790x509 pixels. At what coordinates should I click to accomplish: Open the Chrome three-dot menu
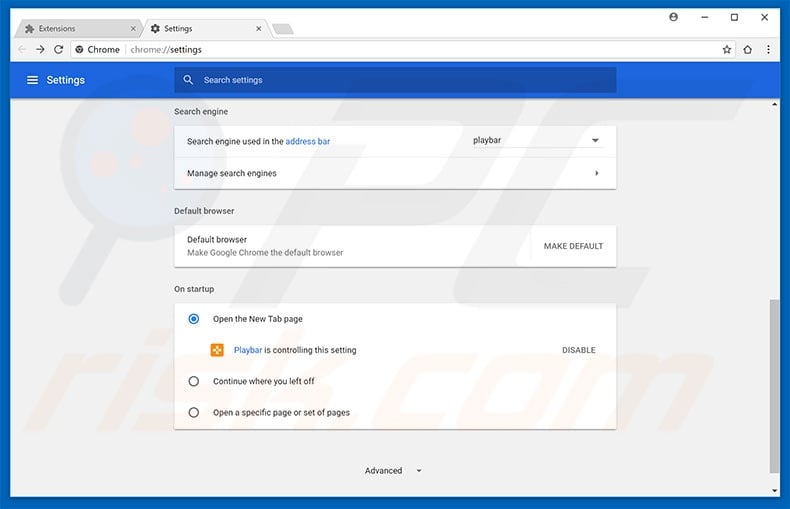(768, 49)
